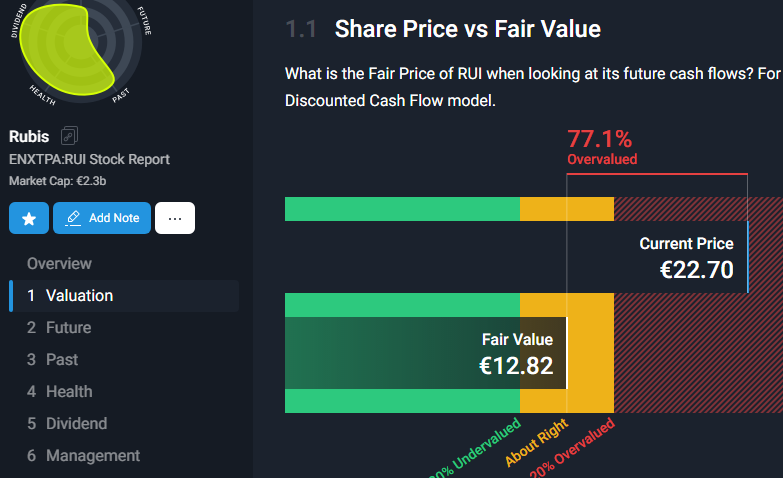Click the red hatched overvalued zone
The width and height of the screenshot is (783, 478).
pyautogui.click(x=698, y=353)
